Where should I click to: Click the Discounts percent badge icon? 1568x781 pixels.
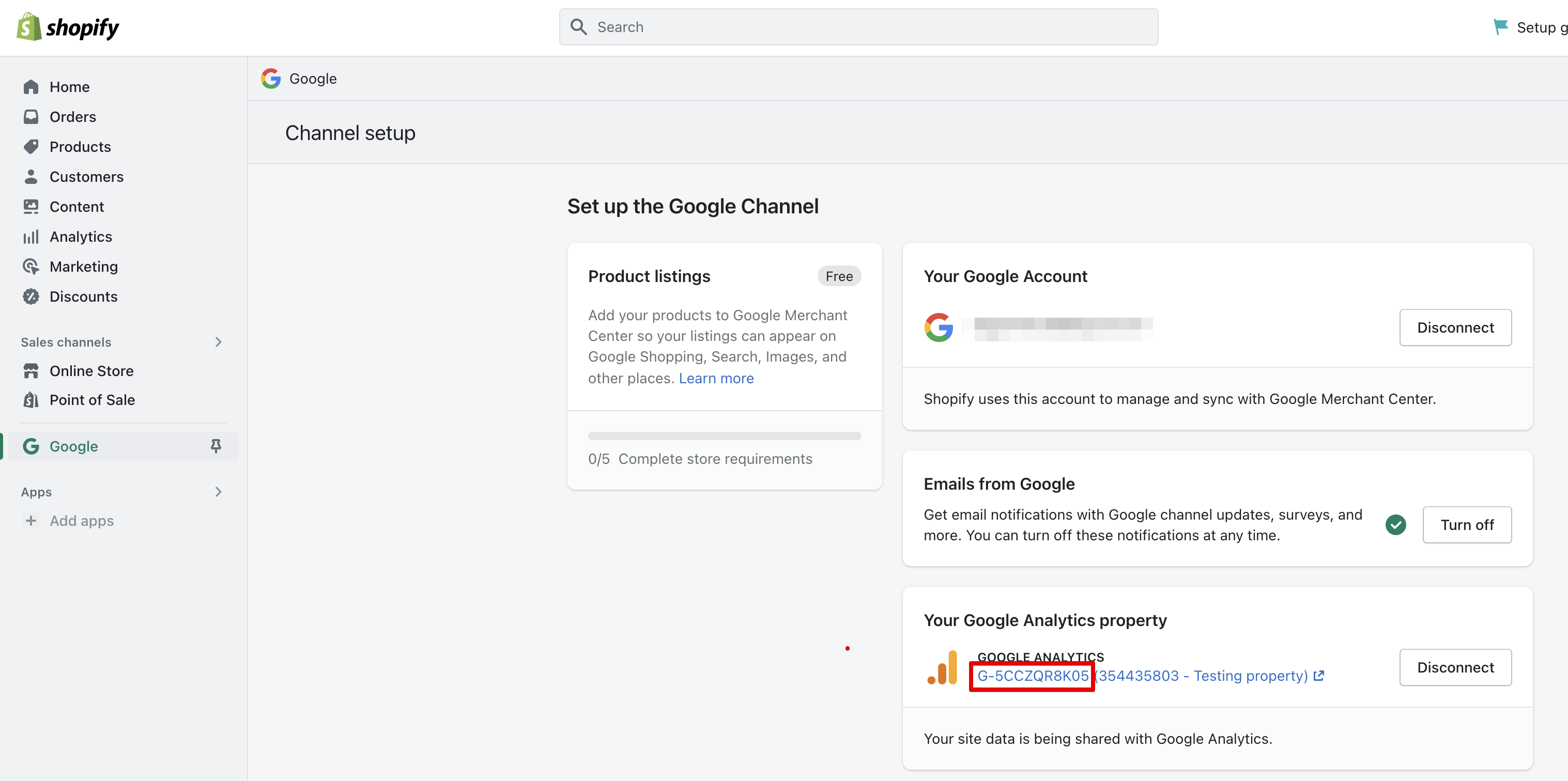pyautogui.click(x=31, y=296)
